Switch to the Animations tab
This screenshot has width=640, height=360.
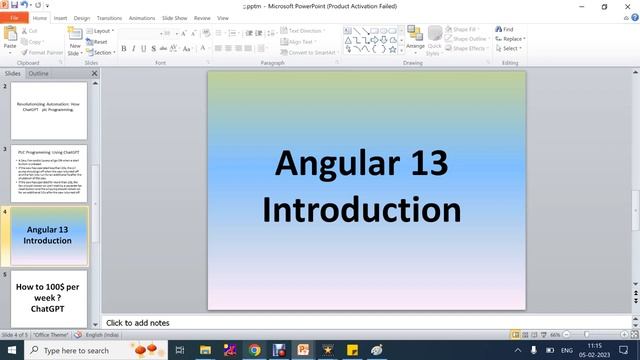142,18
